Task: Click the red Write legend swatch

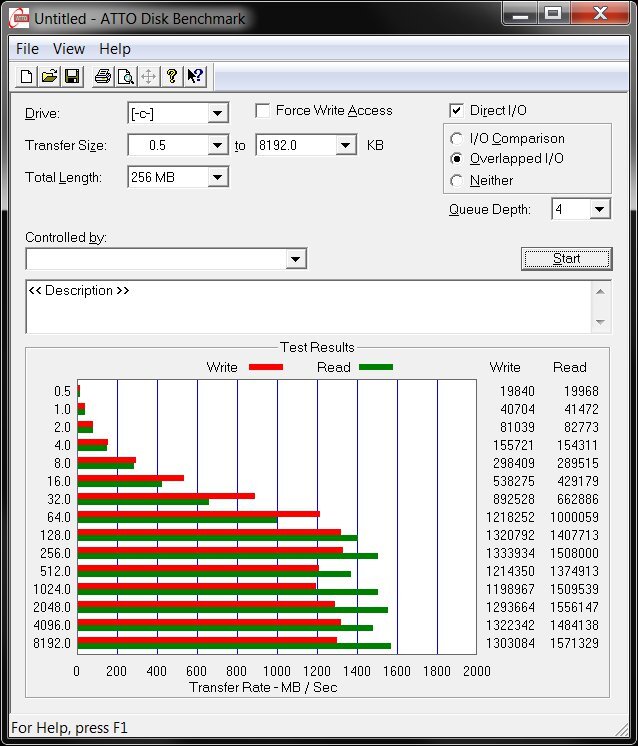Action: 264,367
